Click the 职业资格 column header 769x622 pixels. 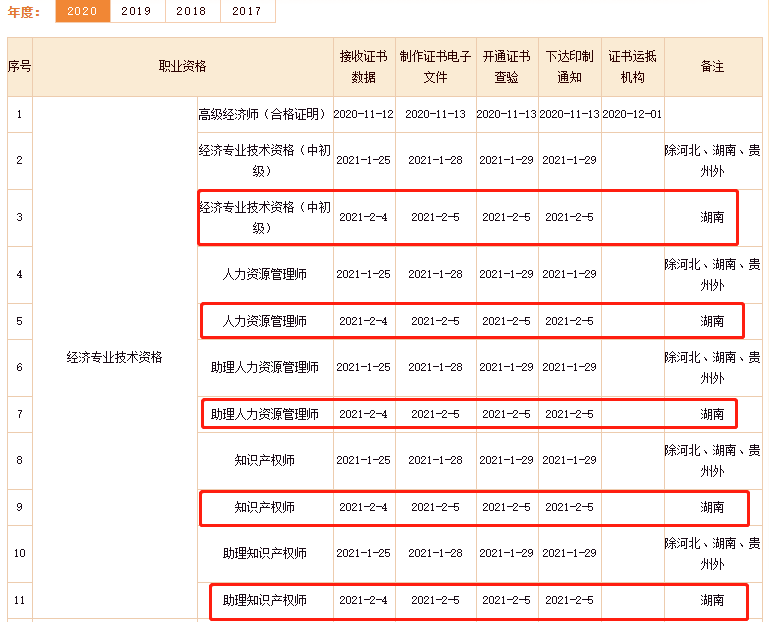(x=183, y=67)
